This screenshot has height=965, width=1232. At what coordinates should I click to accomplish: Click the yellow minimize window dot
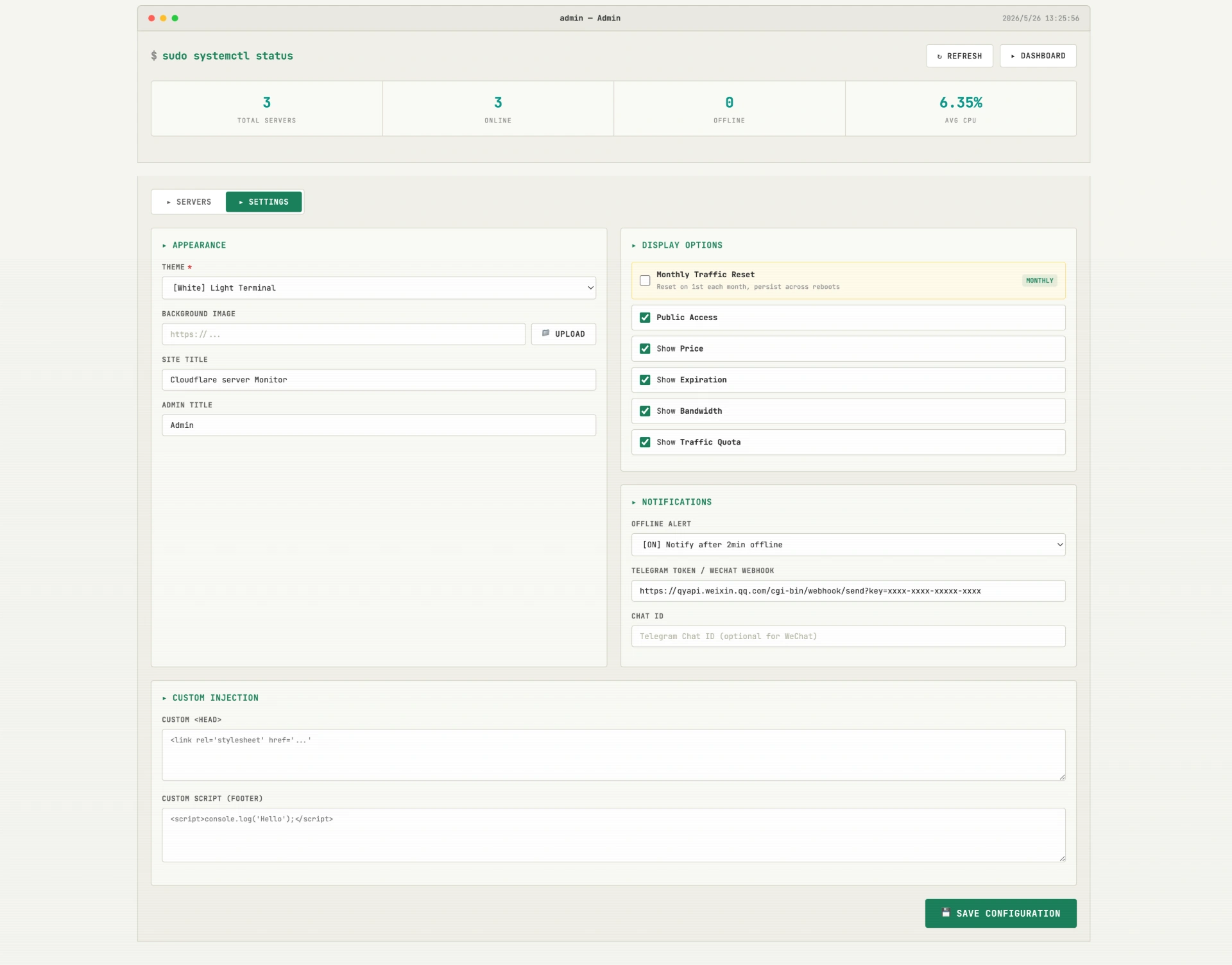click(x=163, y=18)
